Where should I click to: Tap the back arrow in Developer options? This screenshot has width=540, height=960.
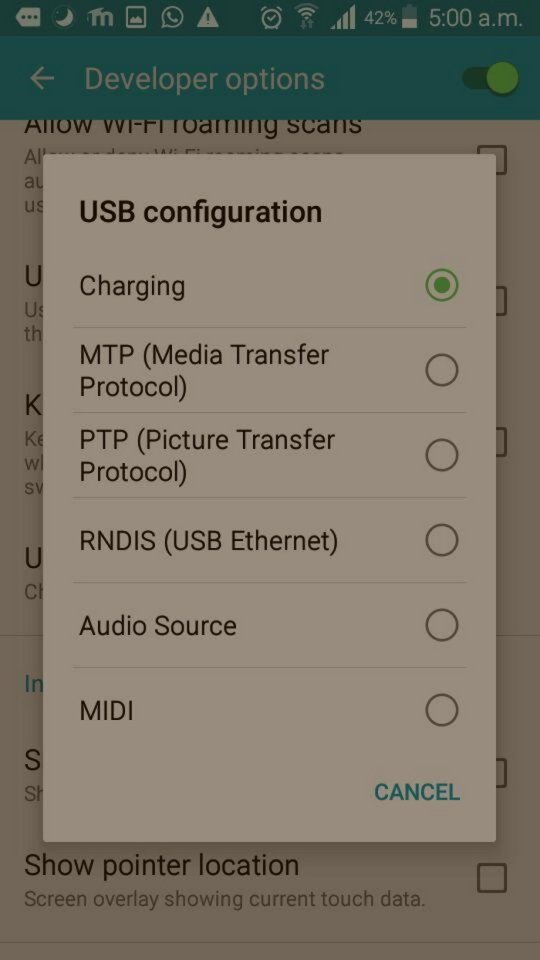(42, 78)
